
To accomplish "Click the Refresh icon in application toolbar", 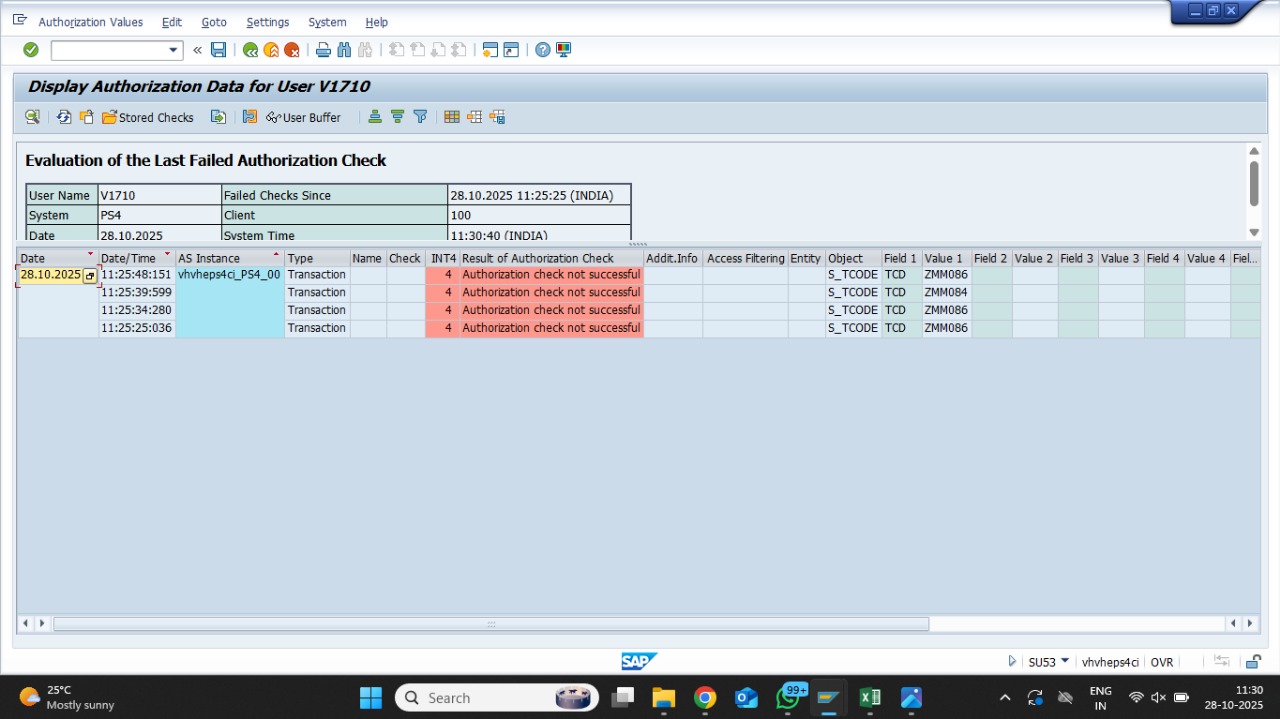I will [64, 117].
